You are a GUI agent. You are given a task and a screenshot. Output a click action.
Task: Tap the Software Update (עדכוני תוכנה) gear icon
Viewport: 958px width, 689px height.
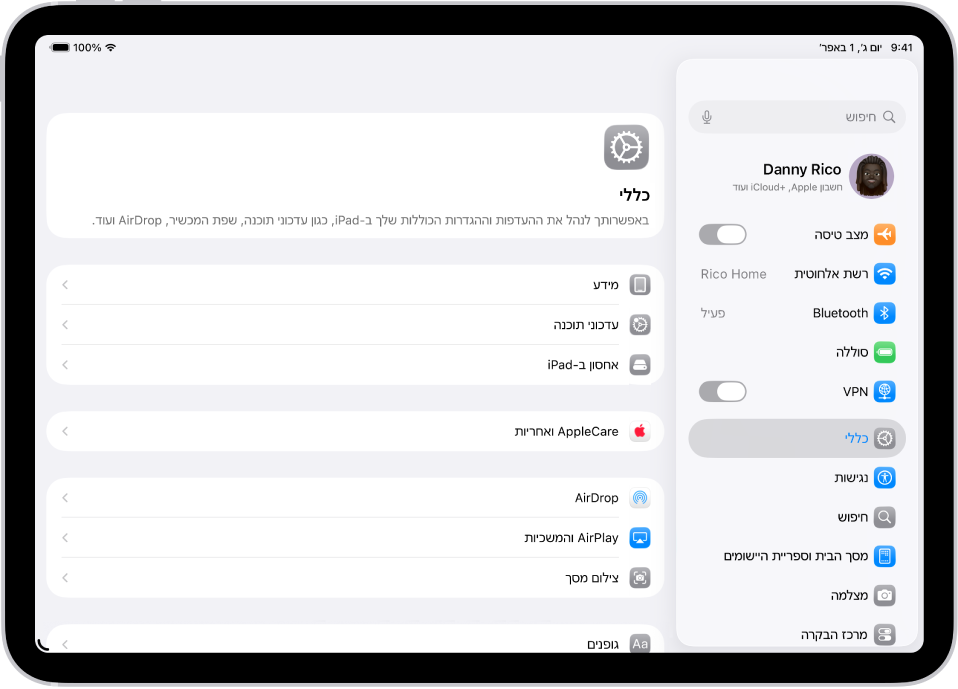click(640, 325)
